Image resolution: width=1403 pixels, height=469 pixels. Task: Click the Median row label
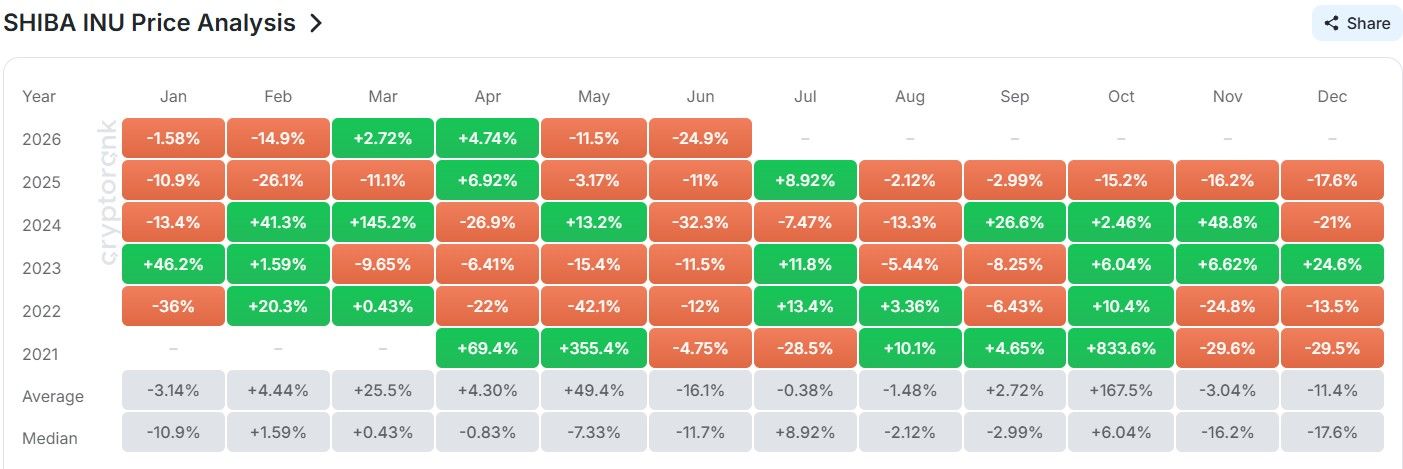(49, 438)
